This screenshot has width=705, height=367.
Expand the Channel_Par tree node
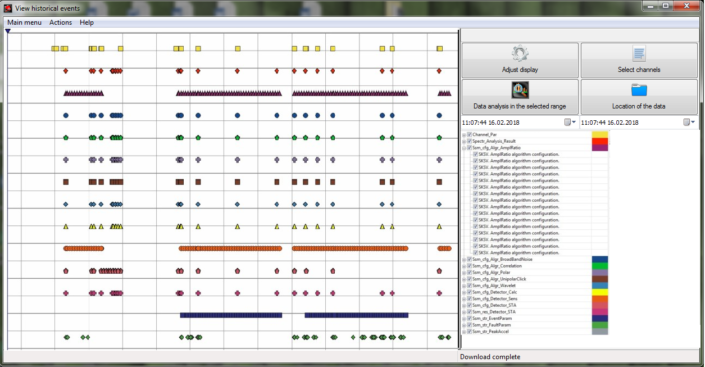[x=464, y=134]
